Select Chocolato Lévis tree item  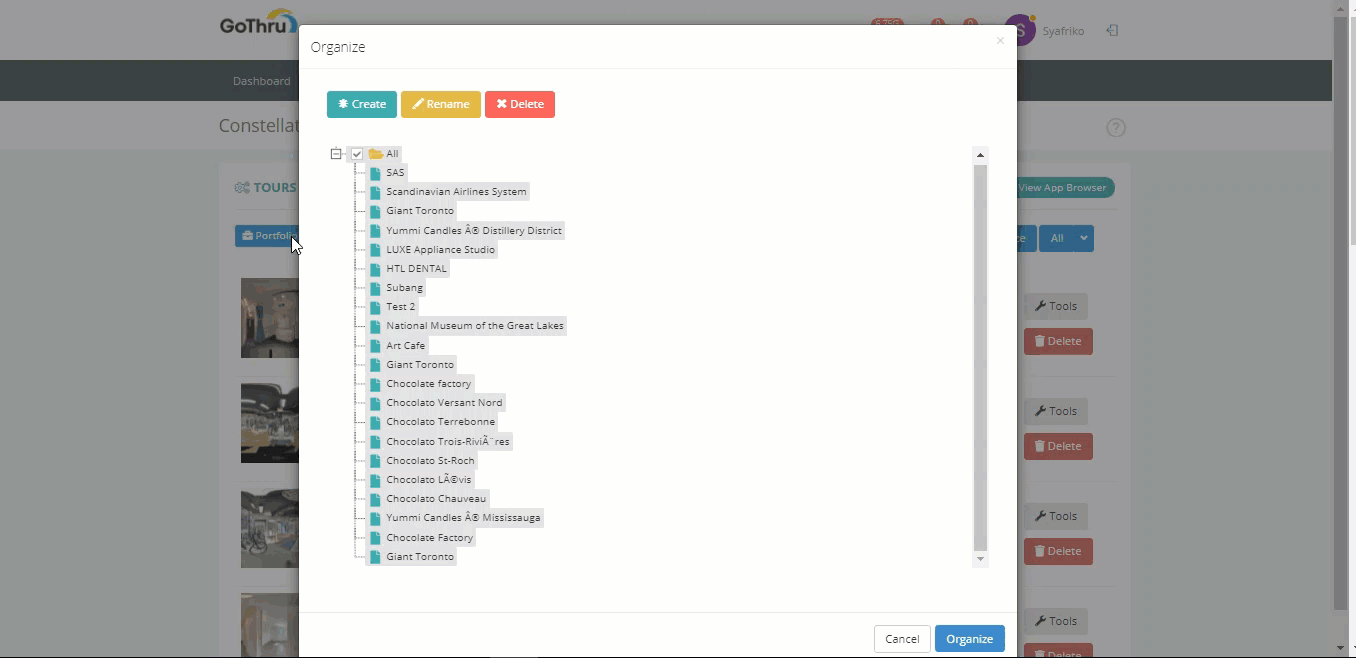pos(428,480)
